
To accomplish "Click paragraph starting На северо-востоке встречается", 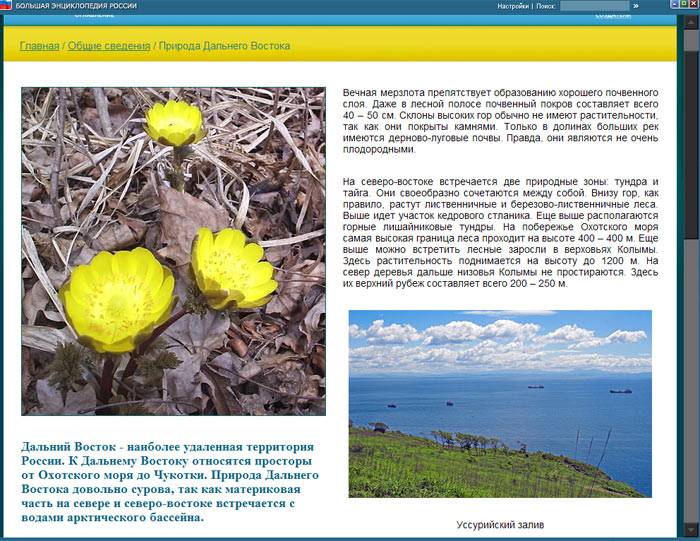I will coord(500,233).
